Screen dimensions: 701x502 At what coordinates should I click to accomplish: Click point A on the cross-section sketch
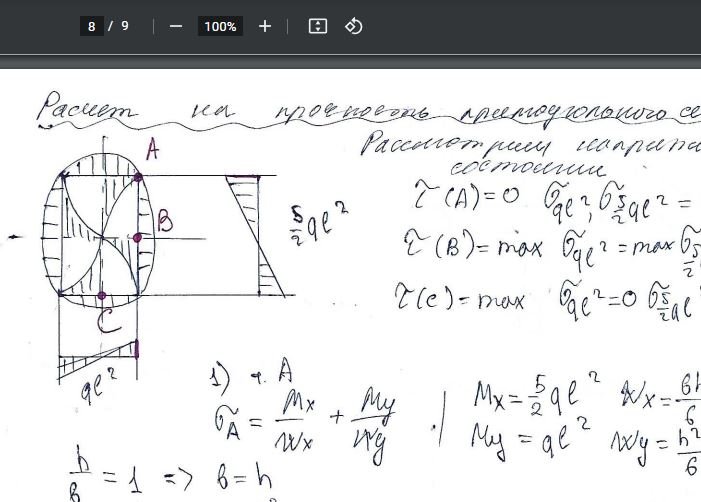[x=138, y=176]
